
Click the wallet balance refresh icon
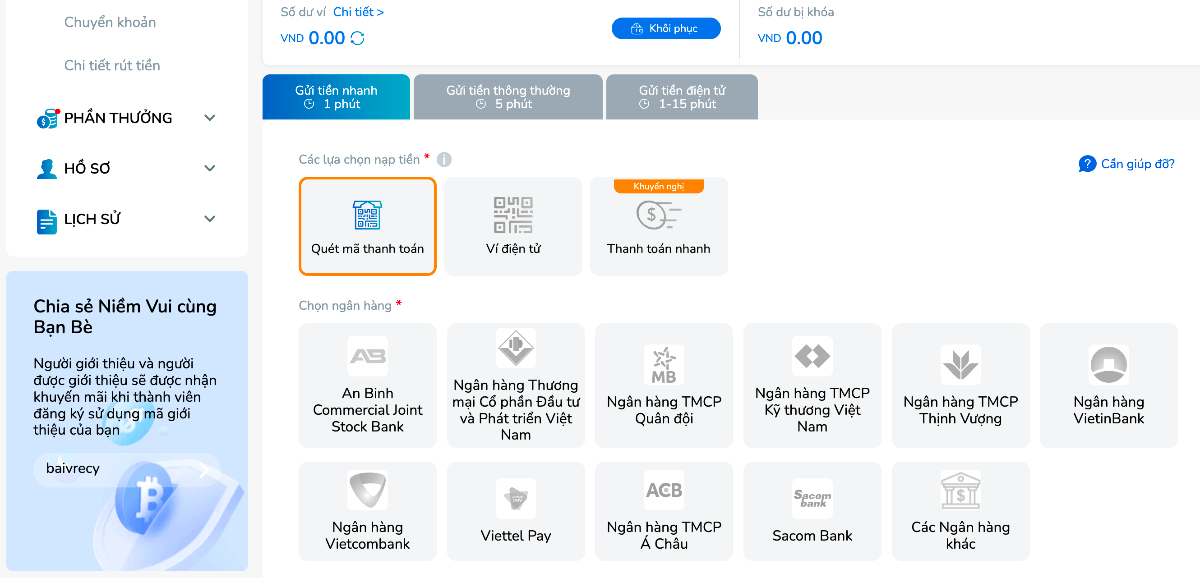pos(357,39)
